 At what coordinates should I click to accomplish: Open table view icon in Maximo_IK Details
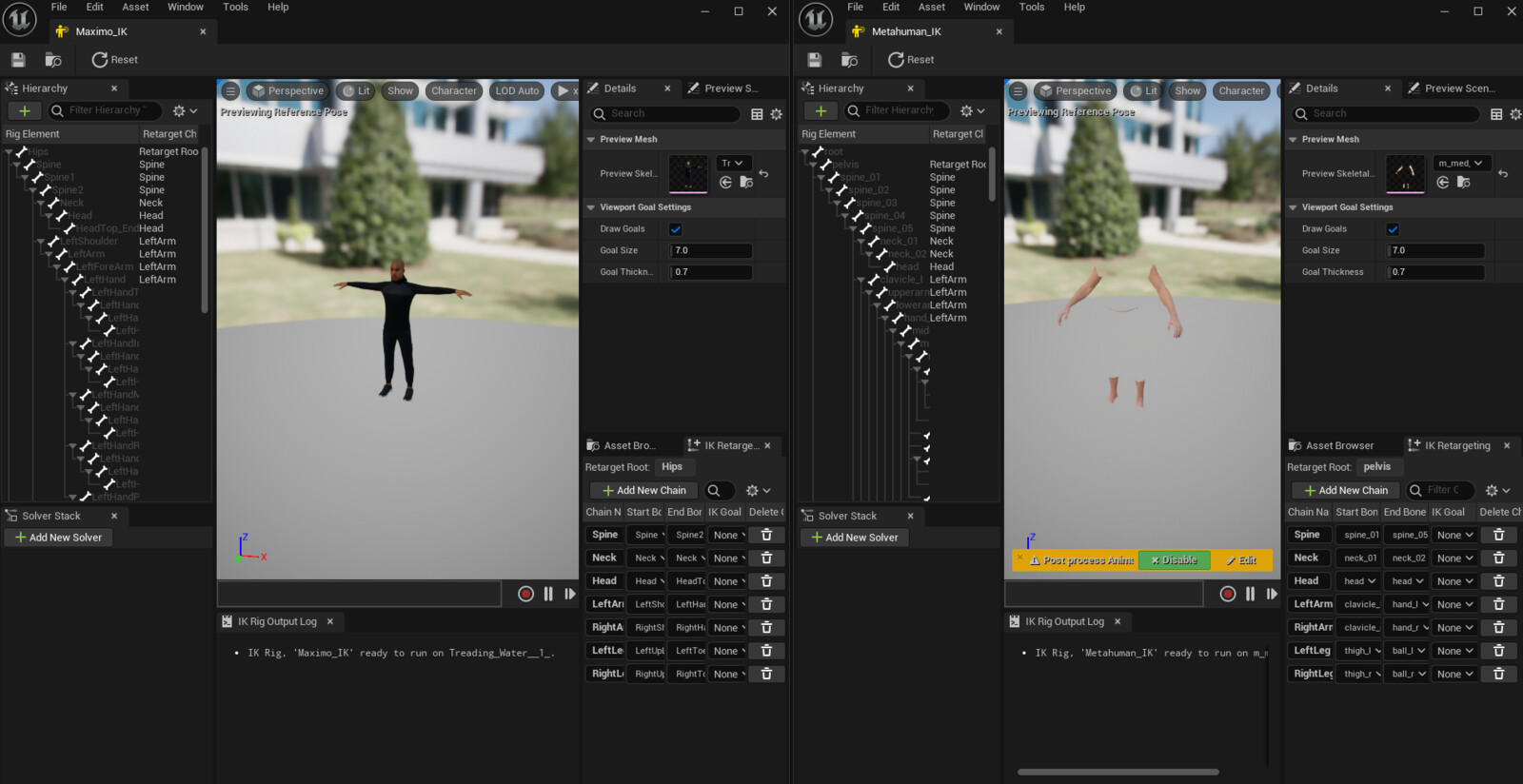click(x=757, y=114)
